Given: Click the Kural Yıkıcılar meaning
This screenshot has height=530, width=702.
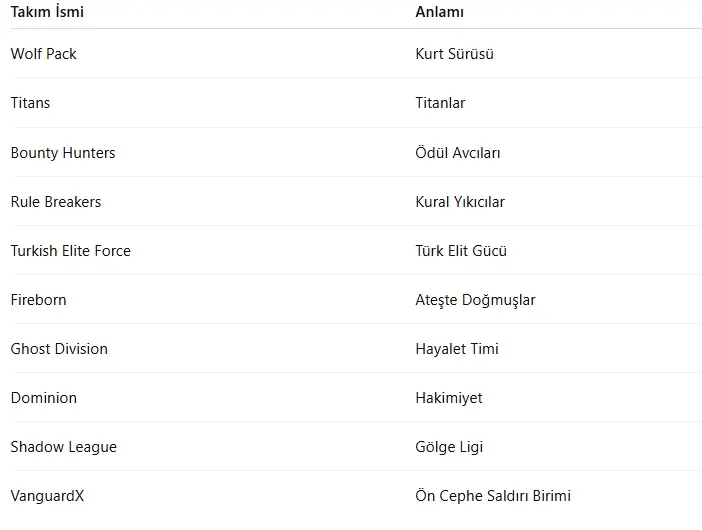Looking at the screenshot, I should (x=460, y=202).
